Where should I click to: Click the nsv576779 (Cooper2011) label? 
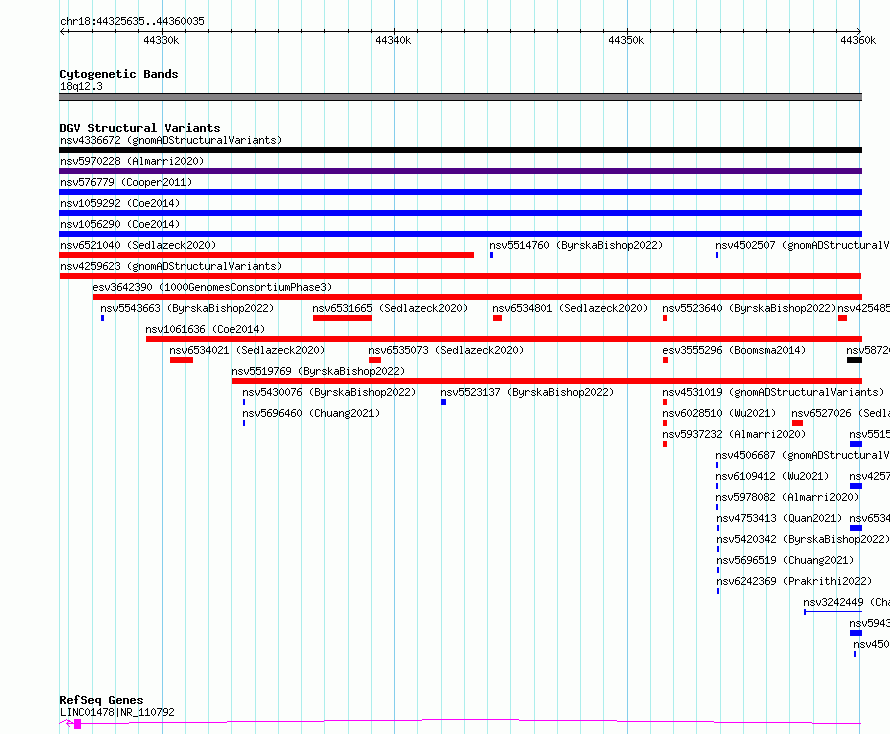click(x=126, y=182)
